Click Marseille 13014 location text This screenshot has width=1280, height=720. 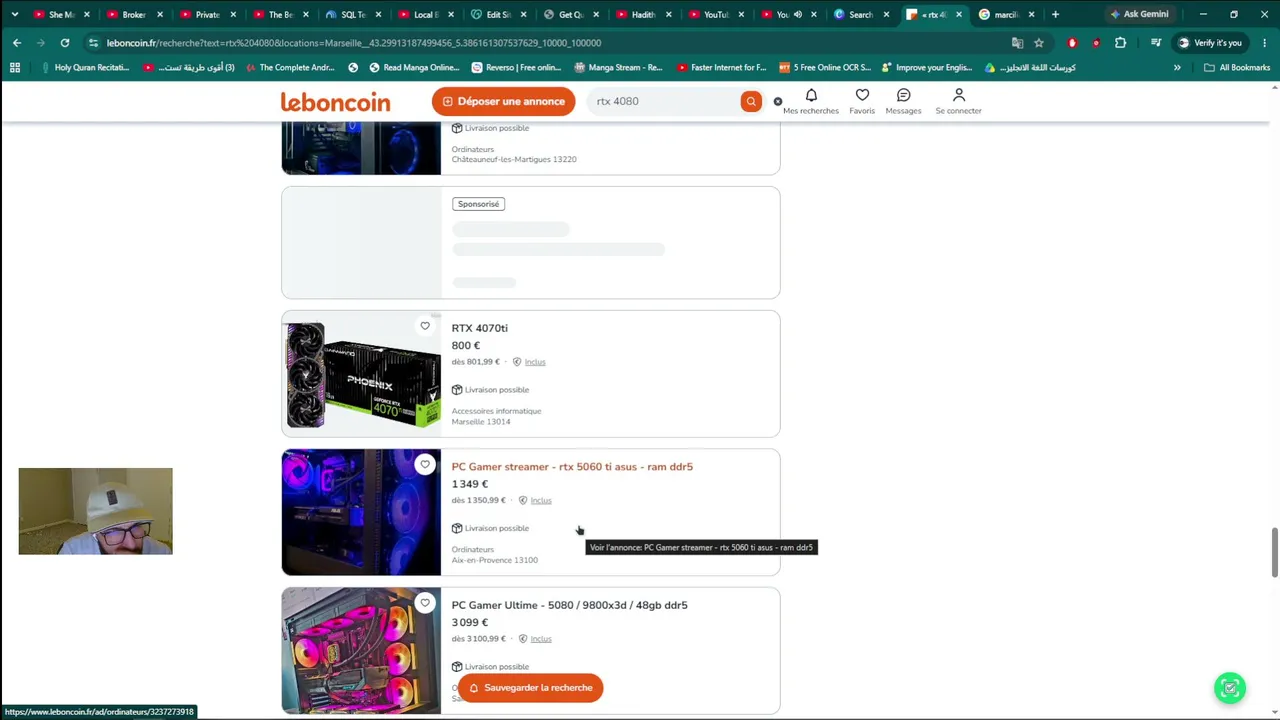[481, 422]
